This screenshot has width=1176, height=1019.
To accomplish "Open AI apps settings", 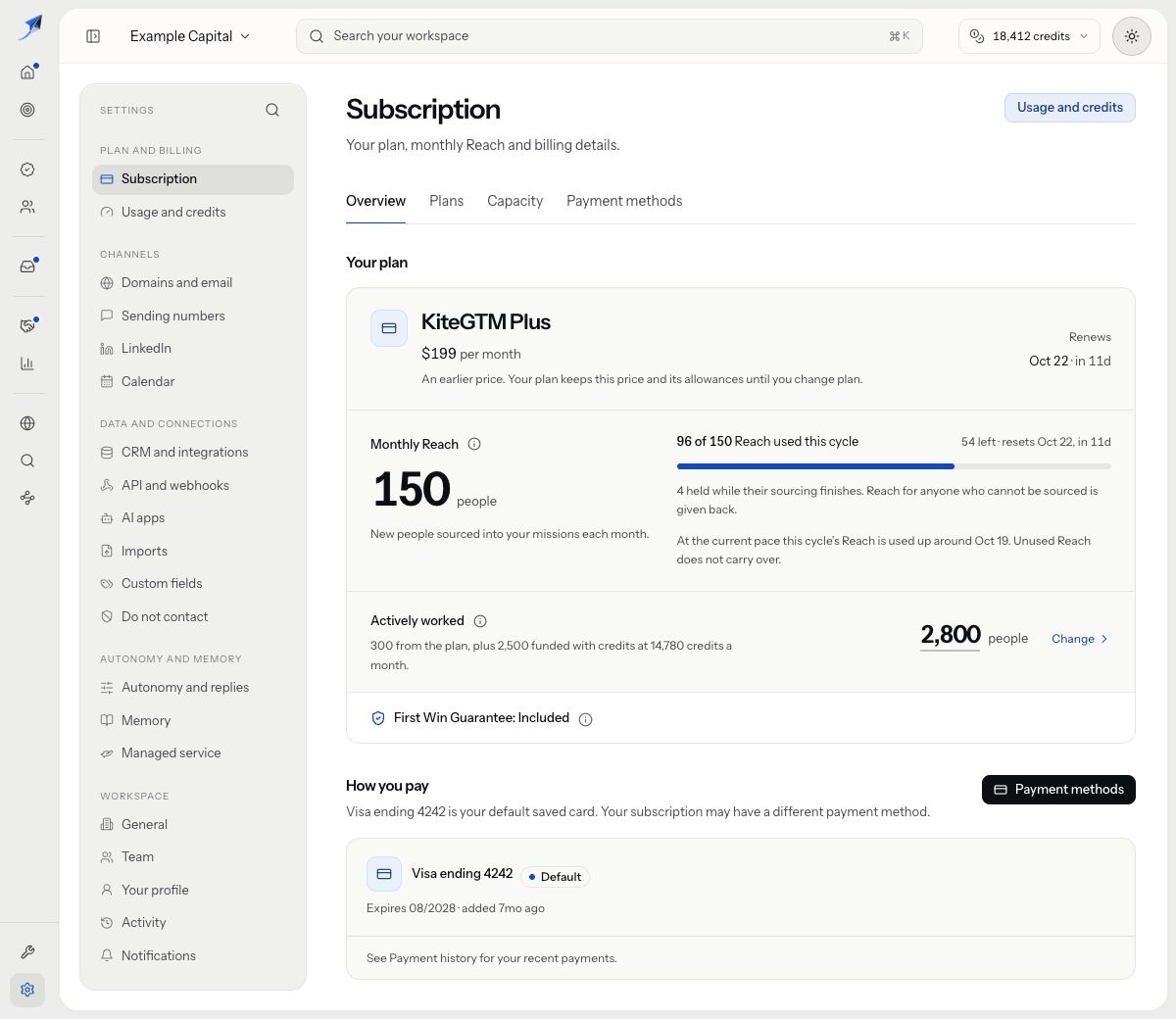I will click(193, 518).
